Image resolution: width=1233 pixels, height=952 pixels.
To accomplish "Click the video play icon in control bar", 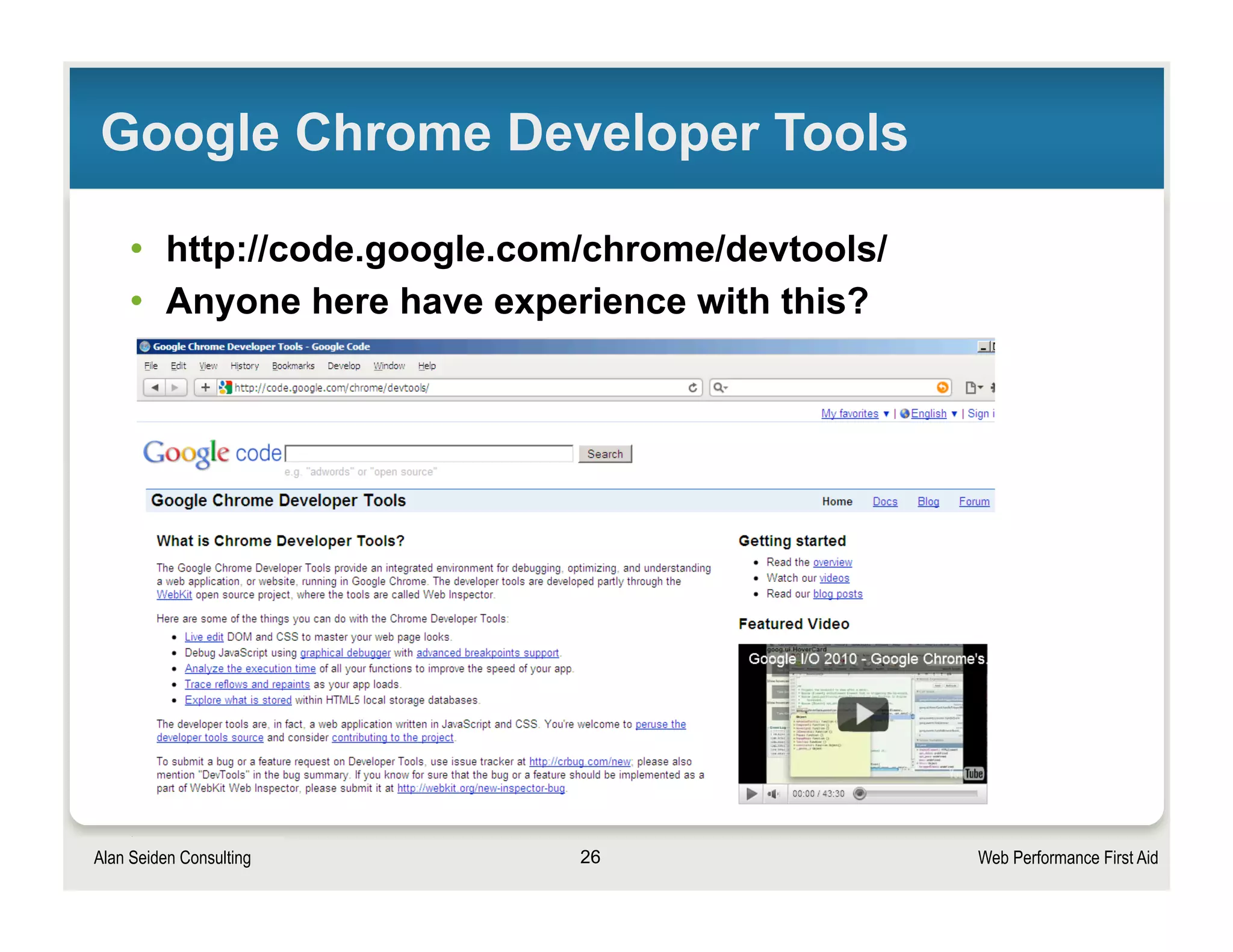I will pyautogui.click(x=751, y=794).
